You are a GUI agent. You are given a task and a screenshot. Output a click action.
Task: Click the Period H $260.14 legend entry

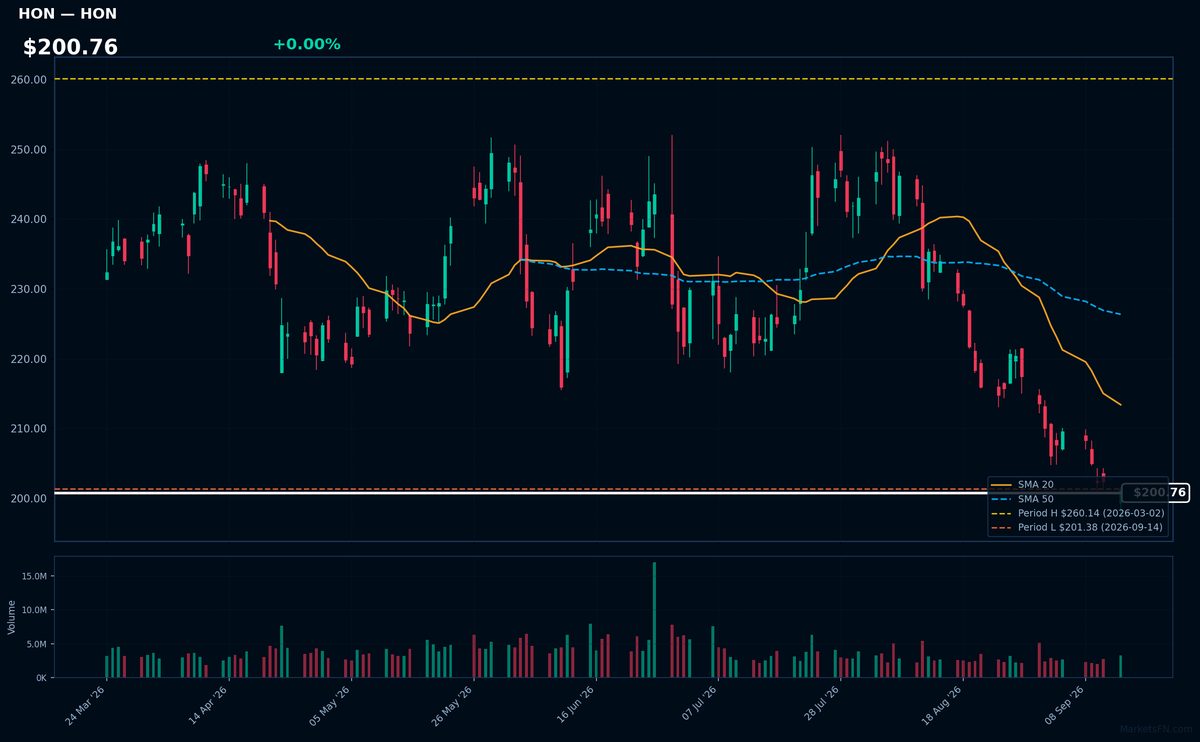[1078, 513]
